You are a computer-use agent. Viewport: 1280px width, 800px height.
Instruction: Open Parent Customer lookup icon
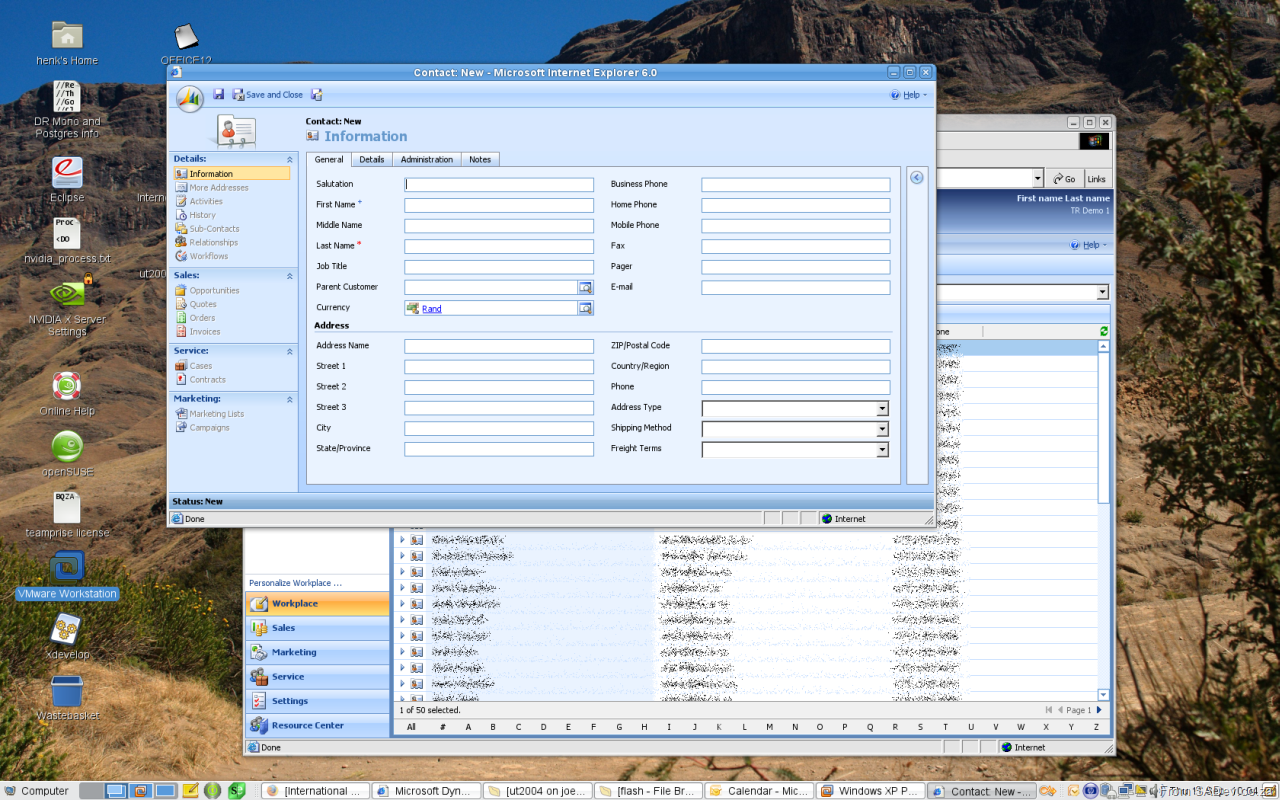point(586,287)
